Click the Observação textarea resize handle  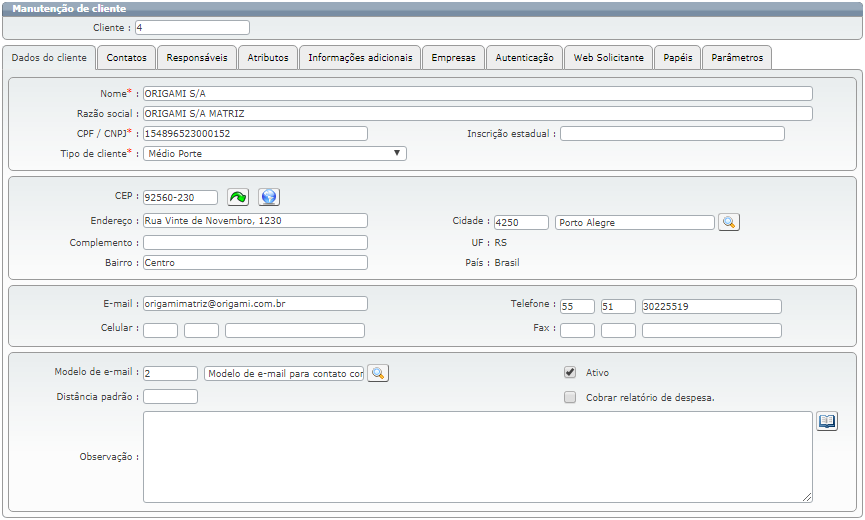[x=807, y=497]
